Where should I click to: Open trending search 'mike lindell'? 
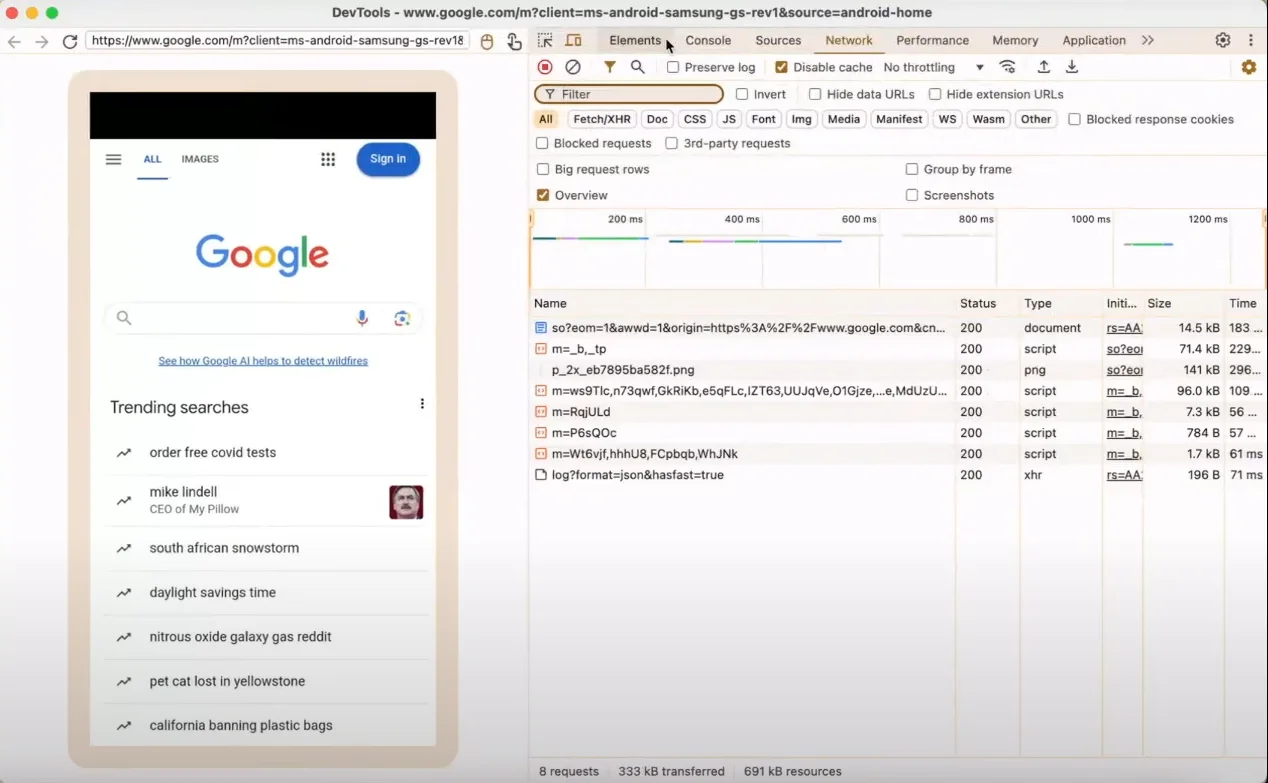pos(266,501)
